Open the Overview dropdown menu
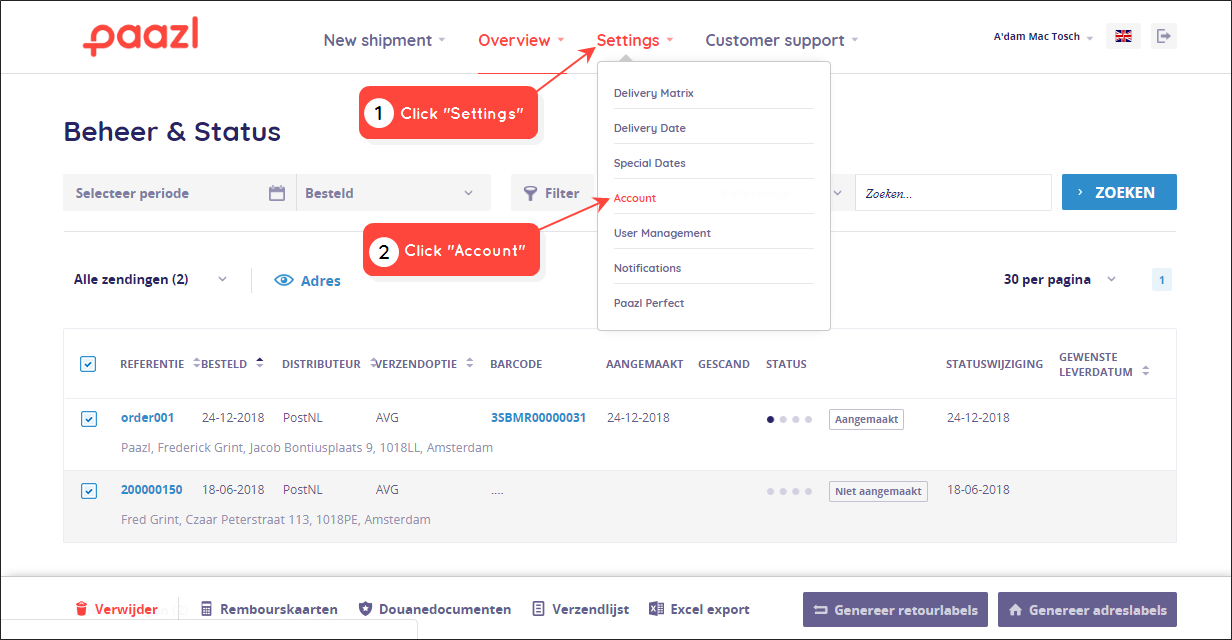Viewport: 1232px width, 640px height. tap(521, 40)
